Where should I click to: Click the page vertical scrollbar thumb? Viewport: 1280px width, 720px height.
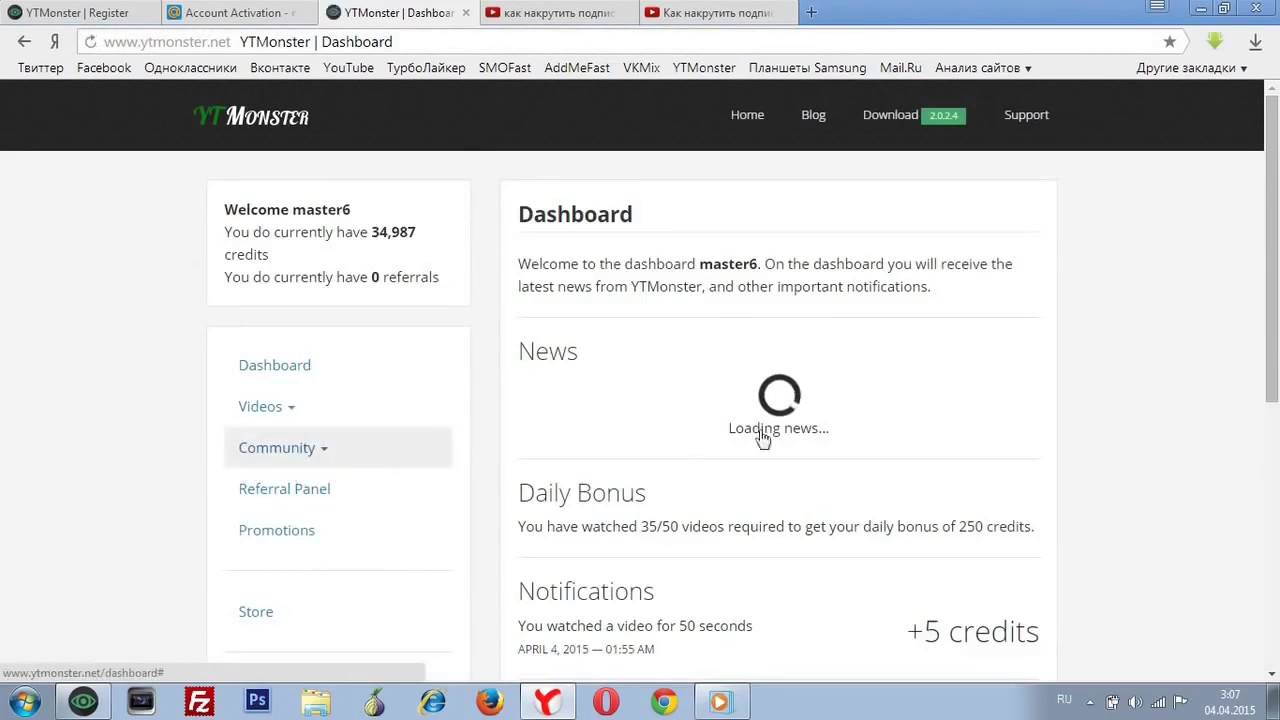click(1272, 250)
